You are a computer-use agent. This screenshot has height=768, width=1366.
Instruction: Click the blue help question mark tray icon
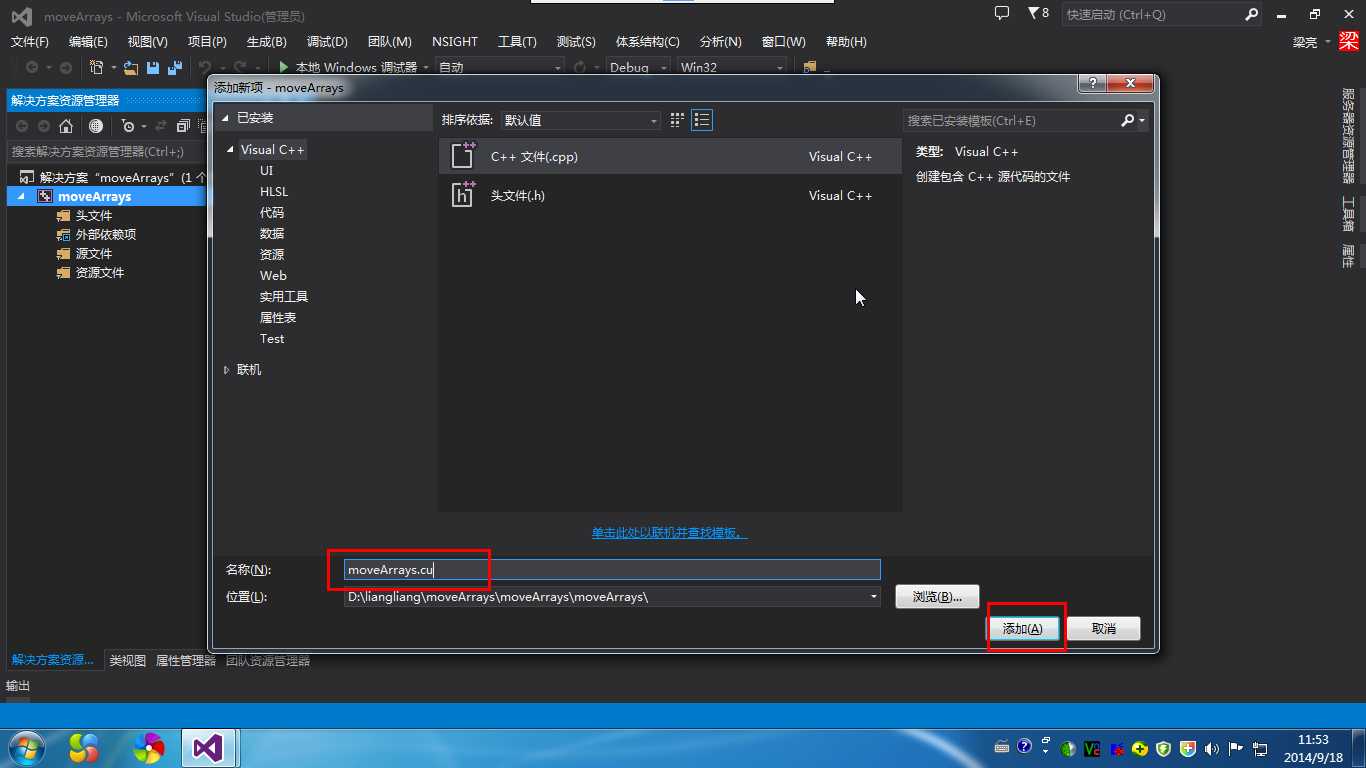(x=1024, y=747)
